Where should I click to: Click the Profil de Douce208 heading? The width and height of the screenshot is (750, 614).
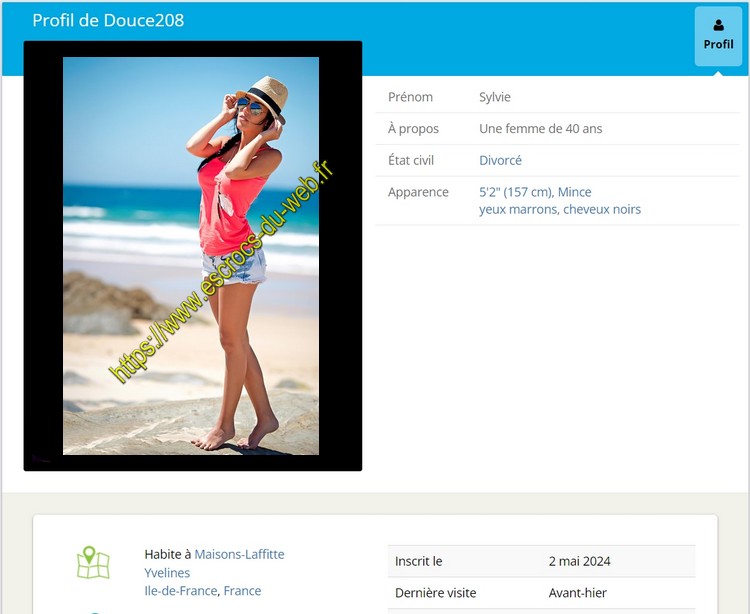coord(108,20)
